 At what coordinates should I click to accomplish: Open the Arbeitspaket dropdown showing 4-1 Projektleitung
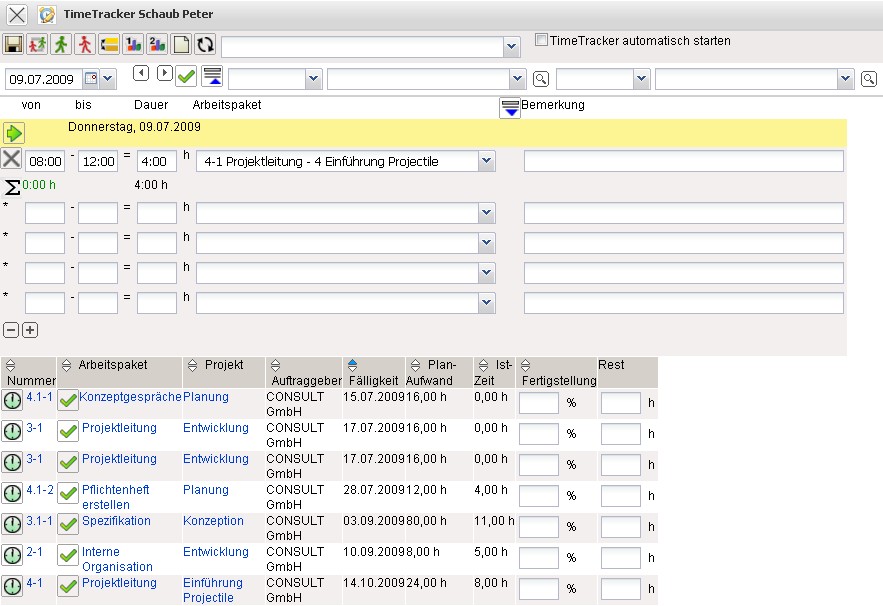pos(486,161)
